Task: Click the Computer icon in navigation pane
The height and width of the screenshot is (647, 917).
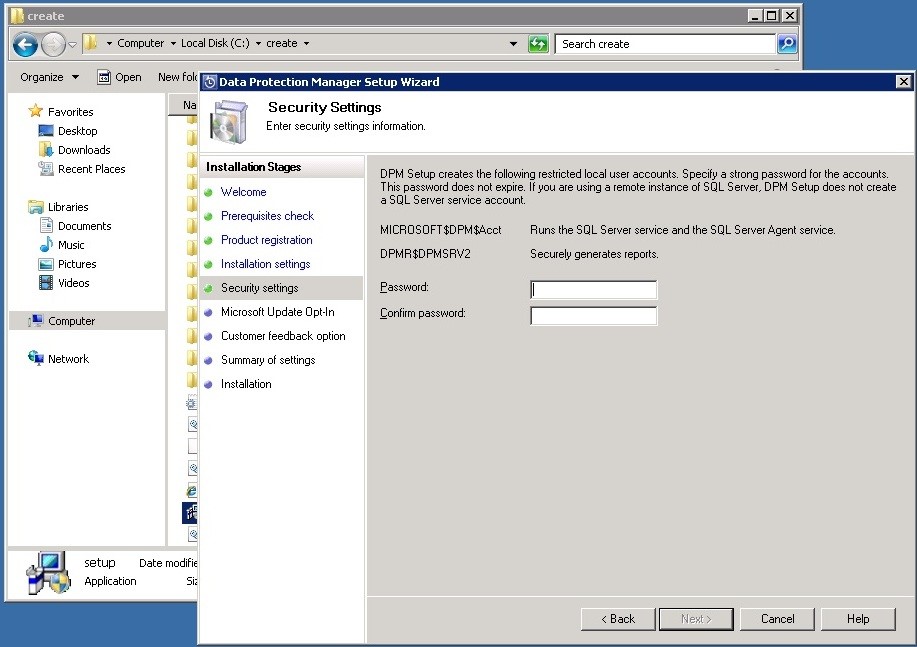Action: pos(36,321)
